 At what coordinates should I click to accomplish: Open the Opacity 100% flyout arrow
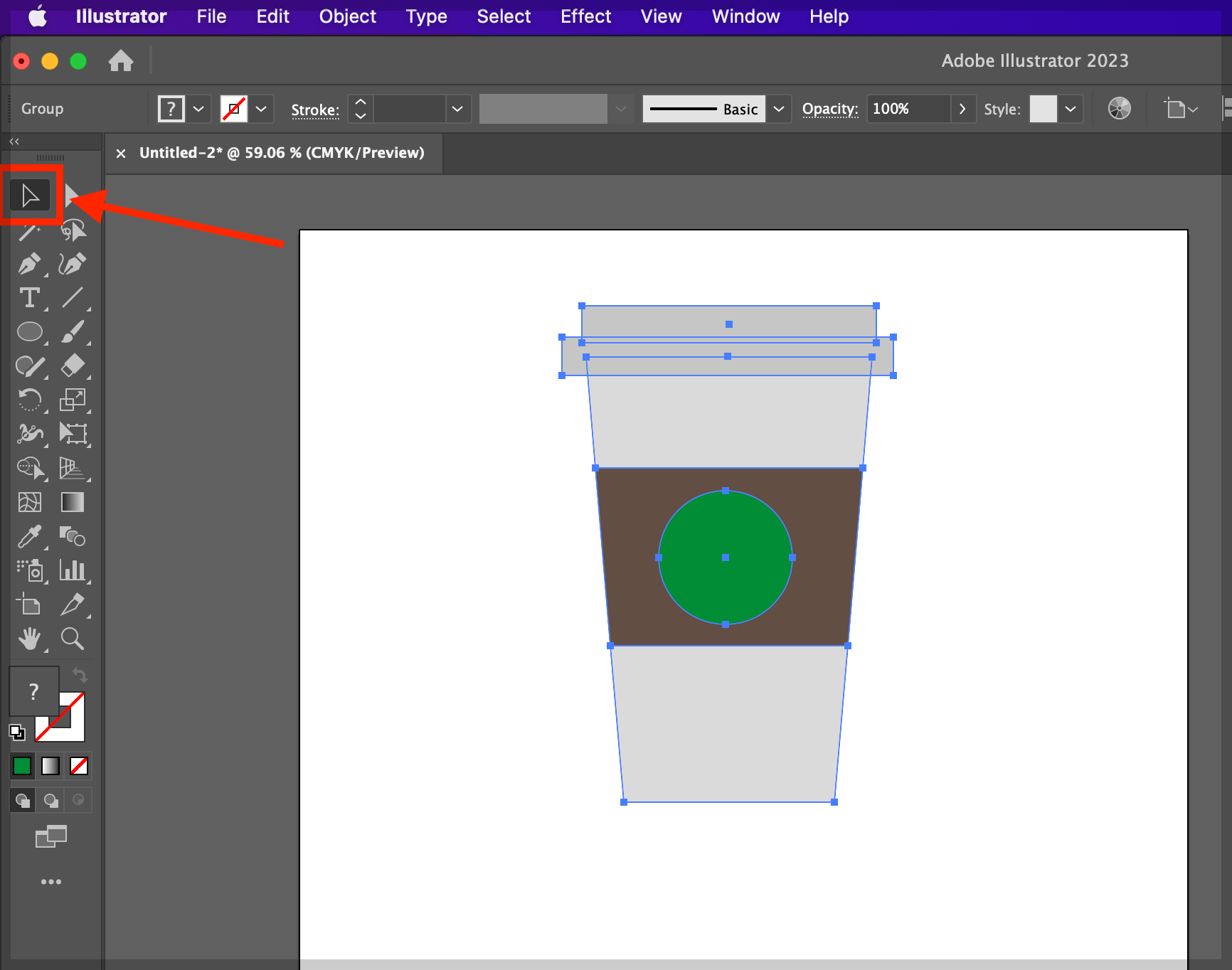[x=962, y=109]
